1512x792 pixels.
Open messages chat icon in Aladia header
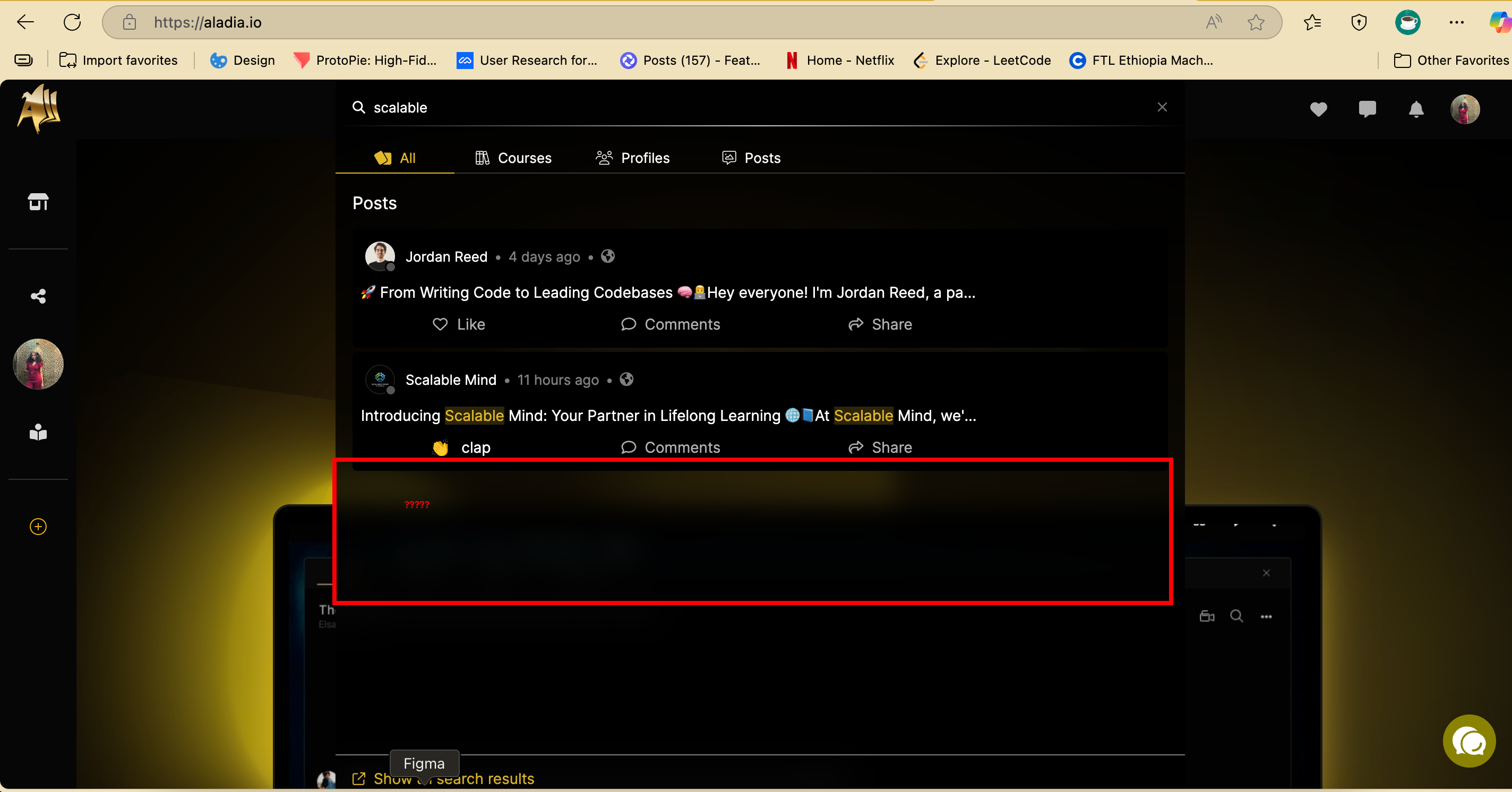(x=1367, y=109)
